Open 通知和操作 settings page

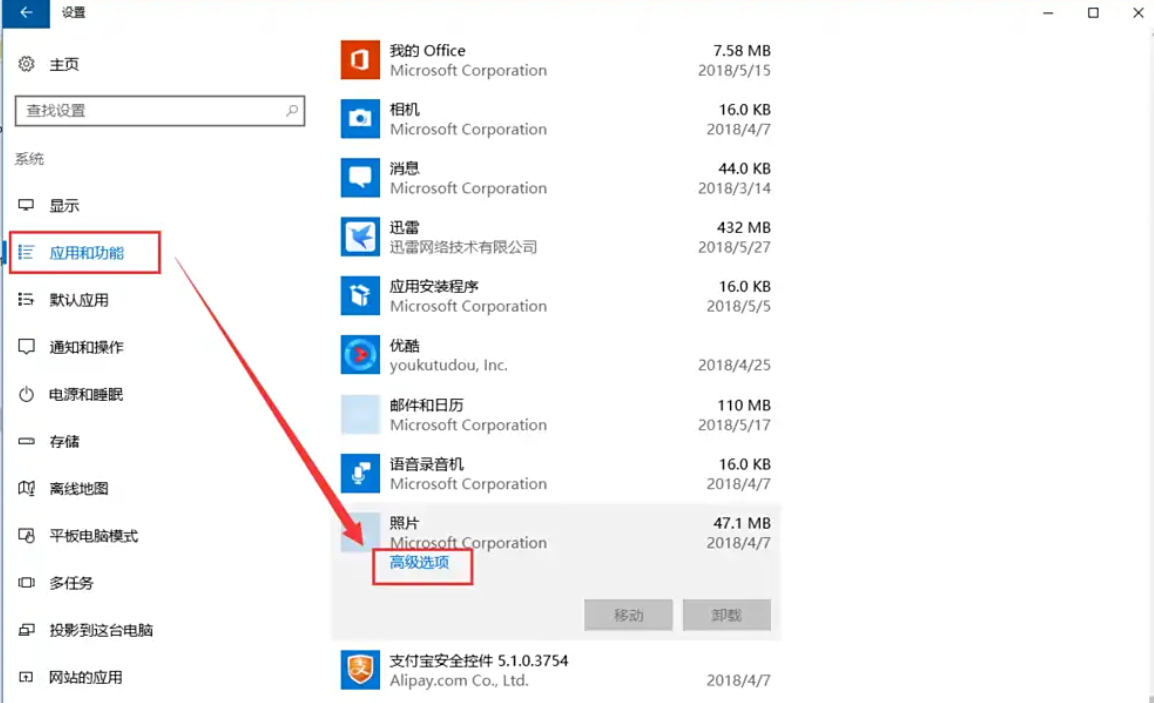coord(86,347)
